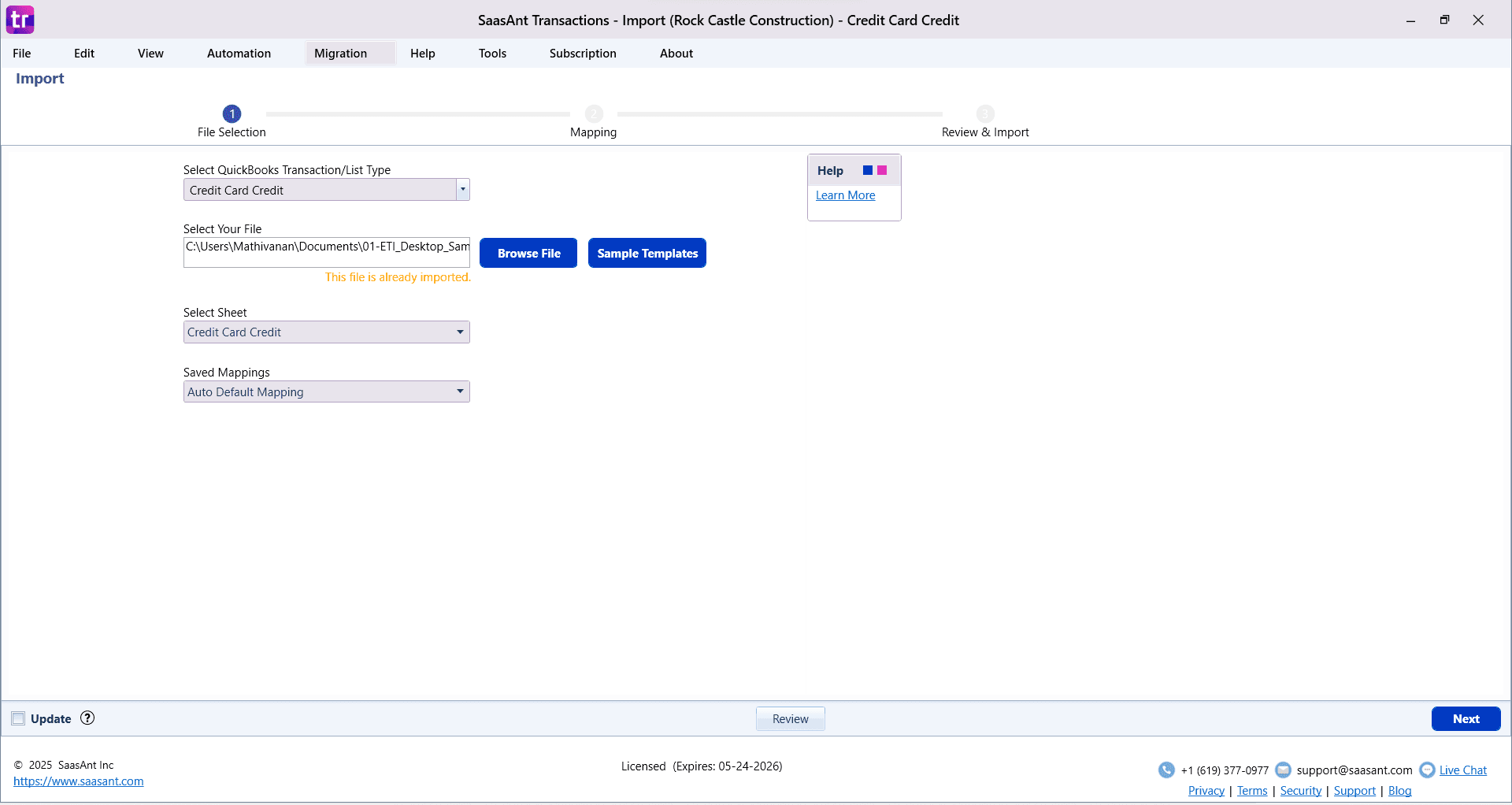Click the Review button
Viewport: 1512px width, 805px height.
tap(790, 718)
